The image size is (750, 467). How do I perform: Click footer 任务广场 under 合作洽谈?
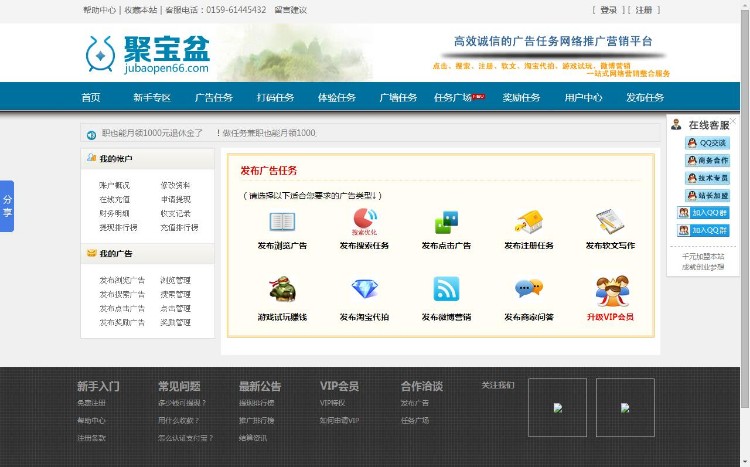pos(415,421)
